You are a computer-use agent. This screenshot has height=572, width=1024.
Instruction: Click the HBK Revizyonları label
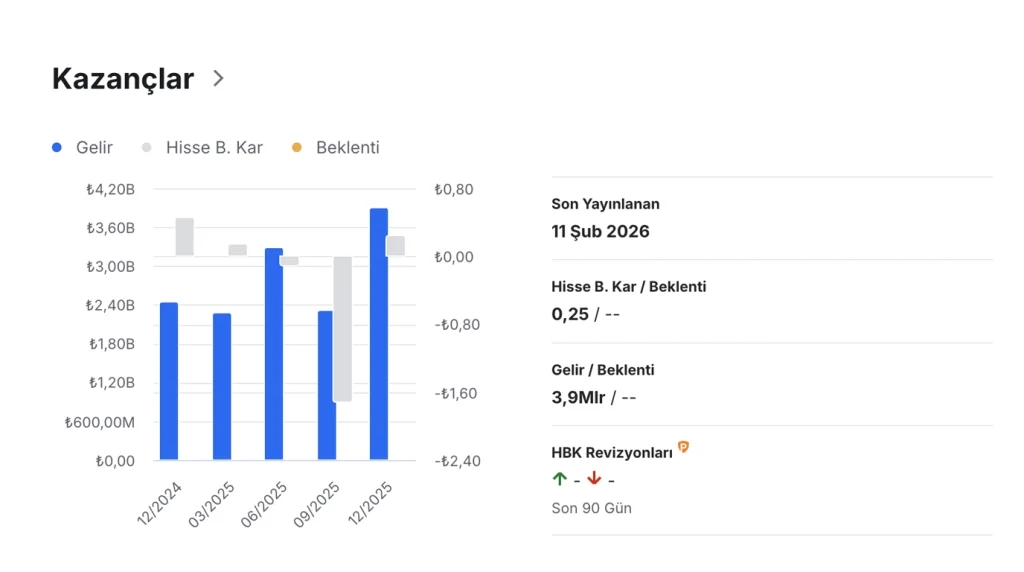tap(612, 453)
